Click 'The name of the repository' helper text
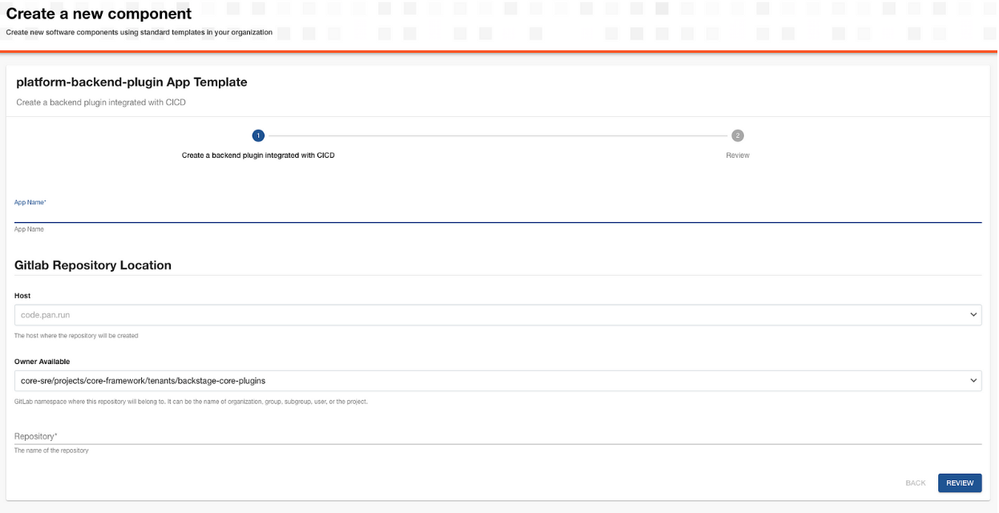 51,451
